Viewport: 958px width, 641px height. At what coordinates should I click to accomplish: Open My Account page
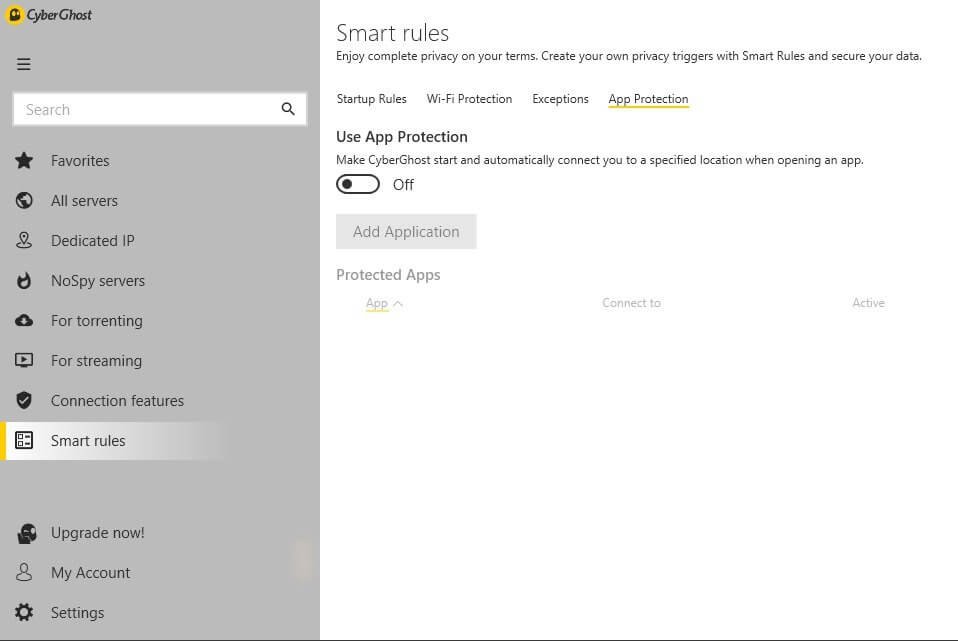[x=90, y=573]
